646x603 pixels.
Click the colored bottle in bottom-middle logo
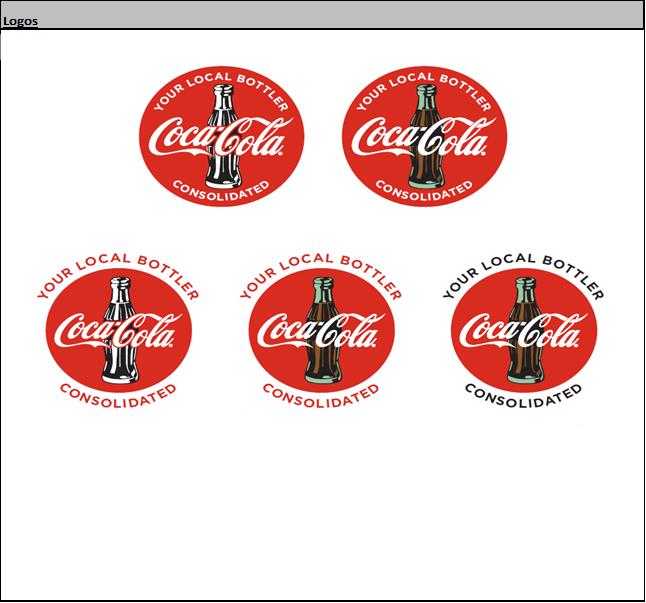[323, 330]
